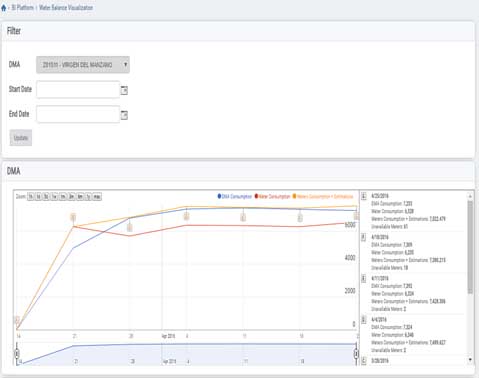
Task: Click the chart annotation flag above March 28
Action: 130,227
